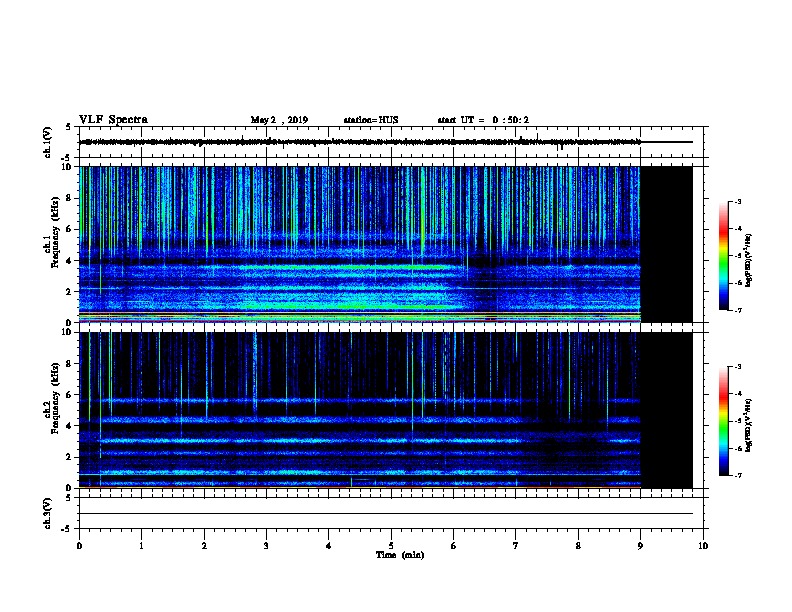Click time axis tick label "3"
This screenshot has width=792, height=612.
266,546
